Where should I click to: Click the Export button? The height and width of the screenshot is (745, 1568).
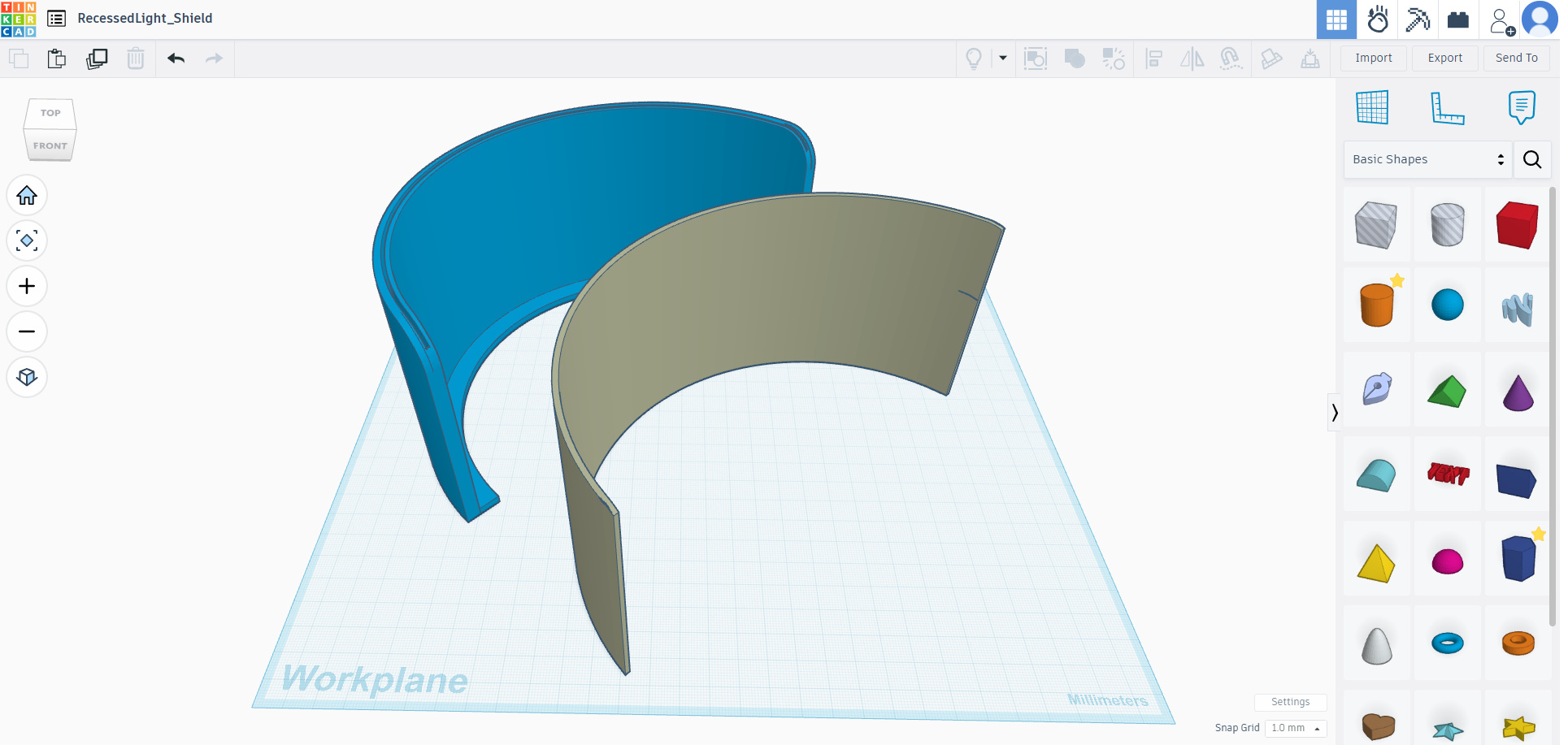point(1445,58)
